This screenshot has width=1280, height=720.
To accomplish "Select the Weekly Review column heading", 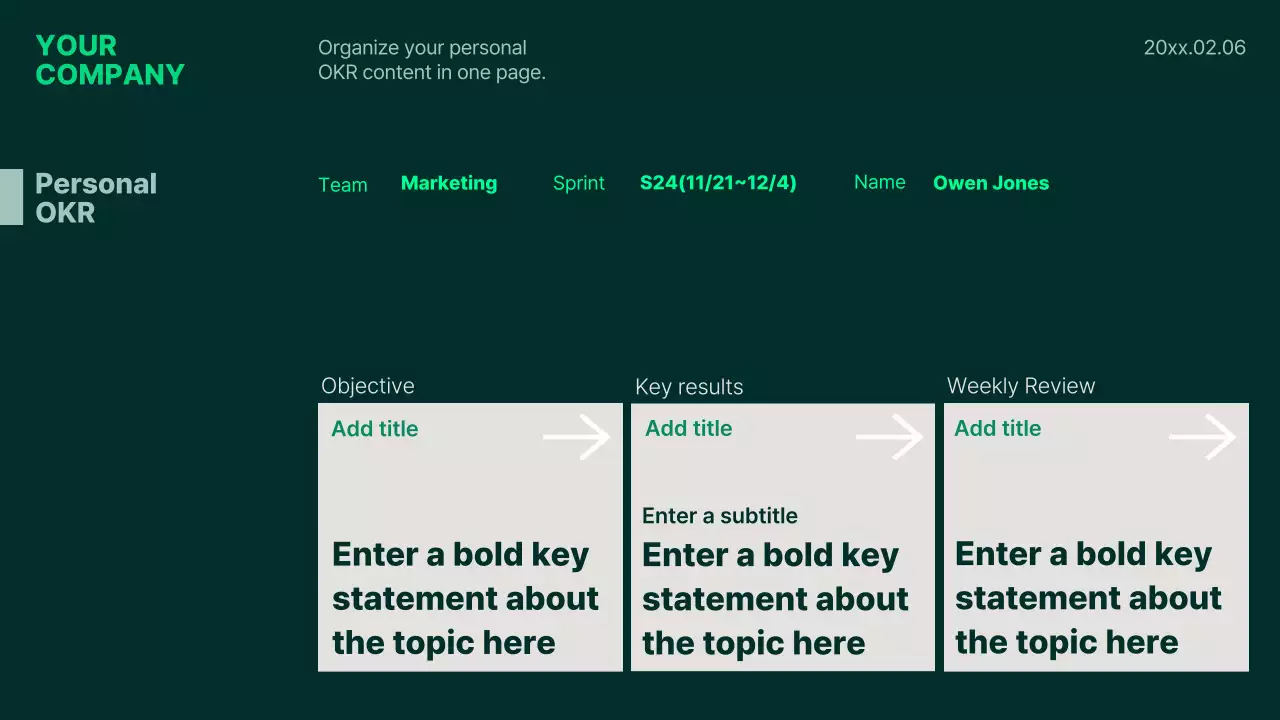I will [1020, 386].
